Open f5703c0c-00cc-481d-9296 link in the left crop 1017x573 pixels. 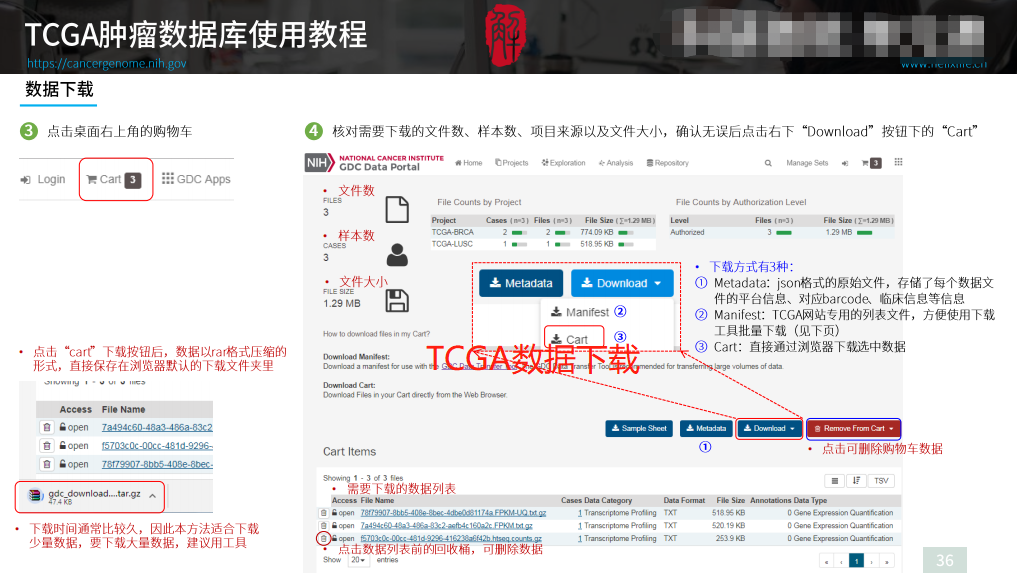click(157, 446)
